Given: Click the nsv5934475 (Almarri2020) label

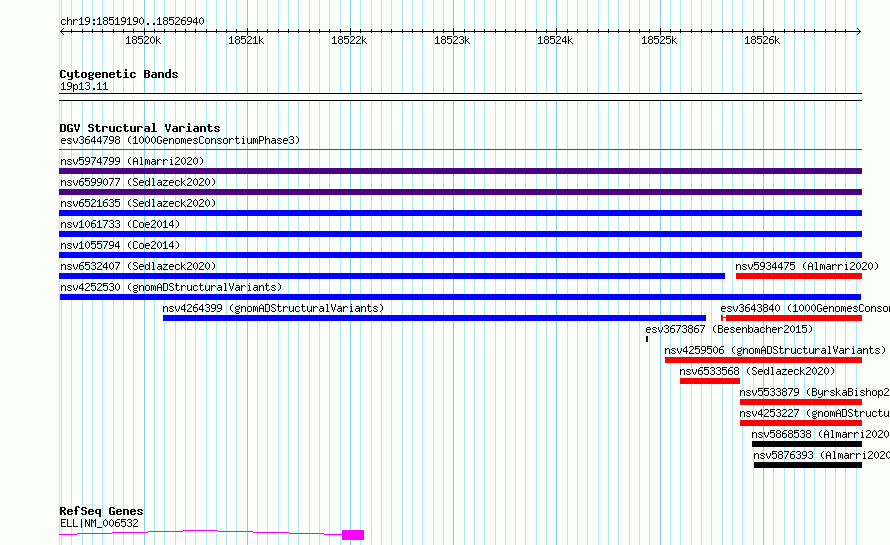Looking at the screenshot, I should [x=807, y=266].
